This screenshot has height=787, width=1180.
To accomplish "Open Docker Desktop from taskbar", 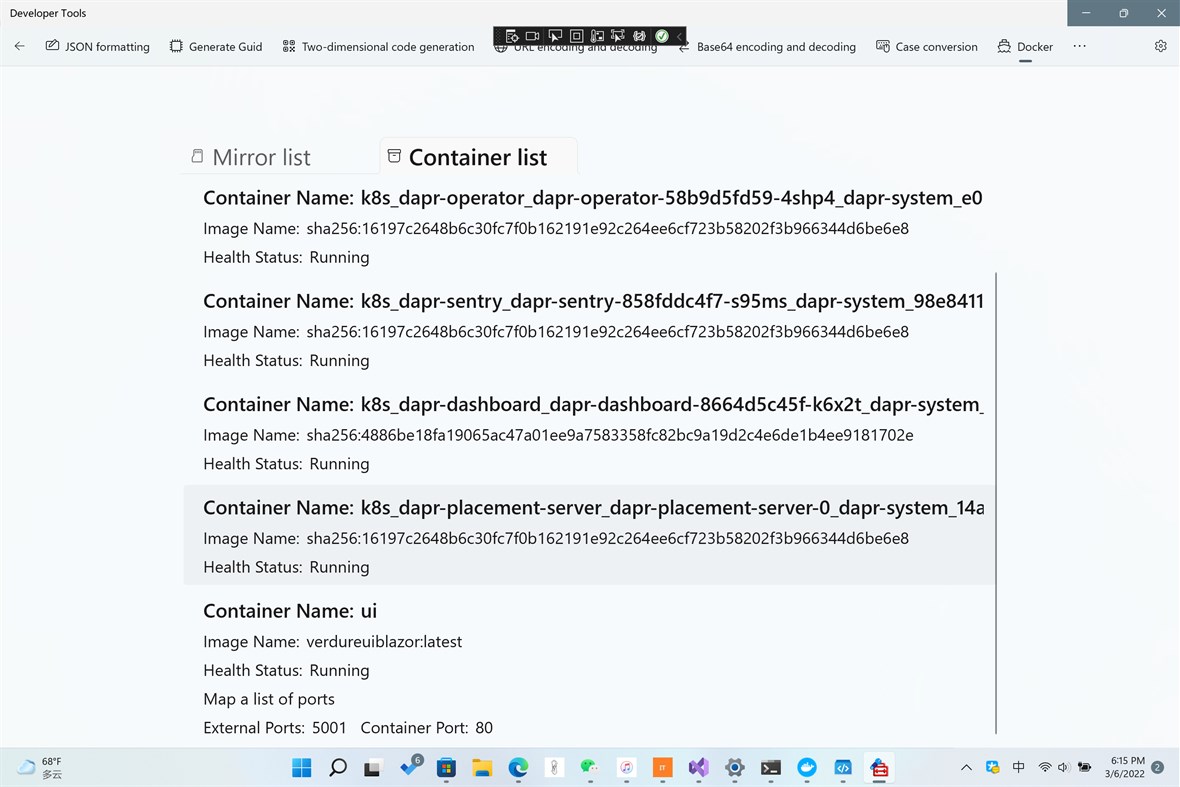I will [807, 767].
